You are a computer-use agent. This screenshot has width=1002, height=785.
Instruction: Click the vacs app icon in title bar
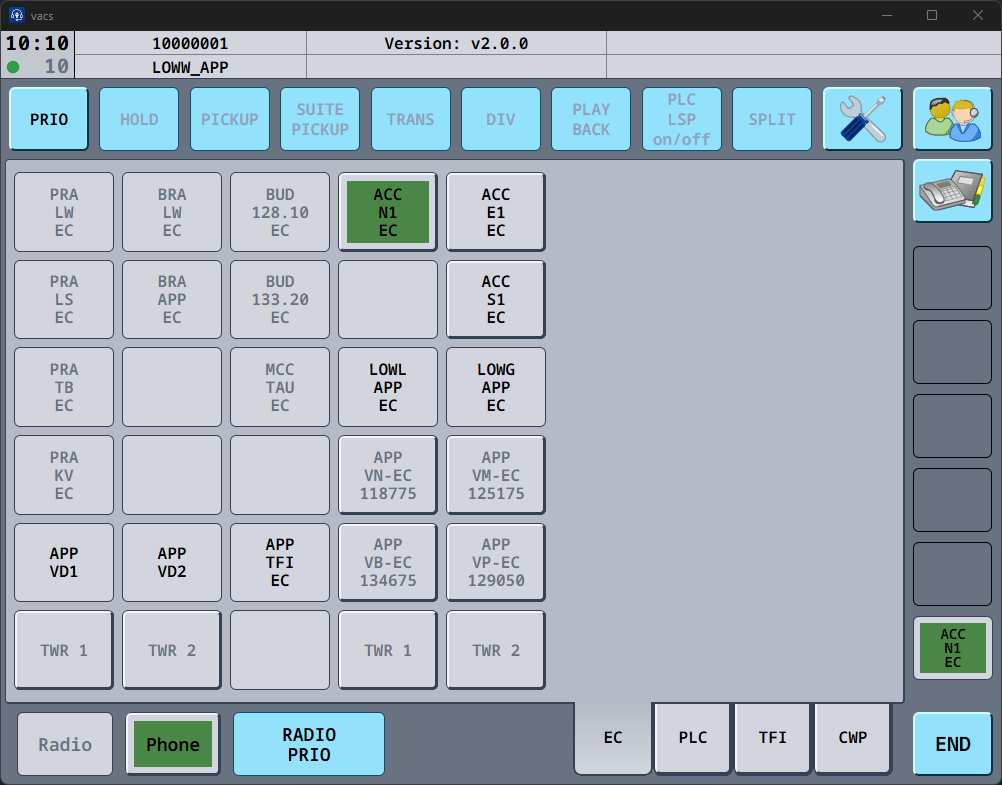(x=17, y=15)
